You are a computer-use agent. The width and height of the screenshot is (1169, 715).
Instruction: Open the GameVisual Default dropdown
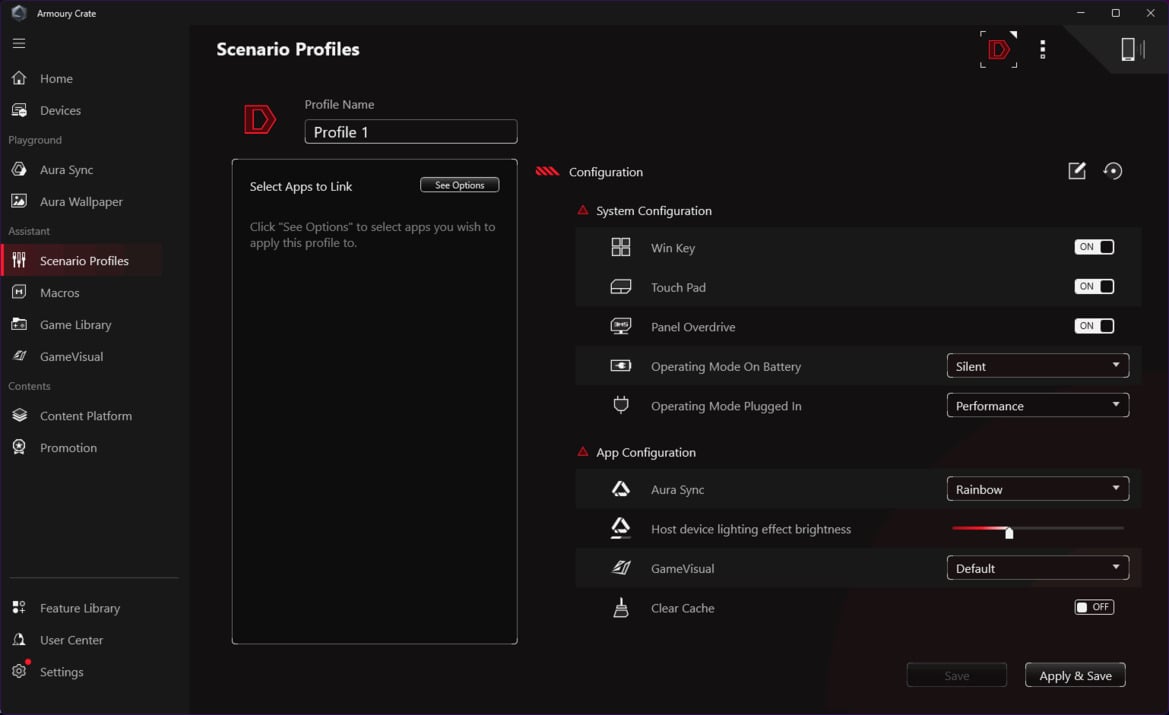1037,567
